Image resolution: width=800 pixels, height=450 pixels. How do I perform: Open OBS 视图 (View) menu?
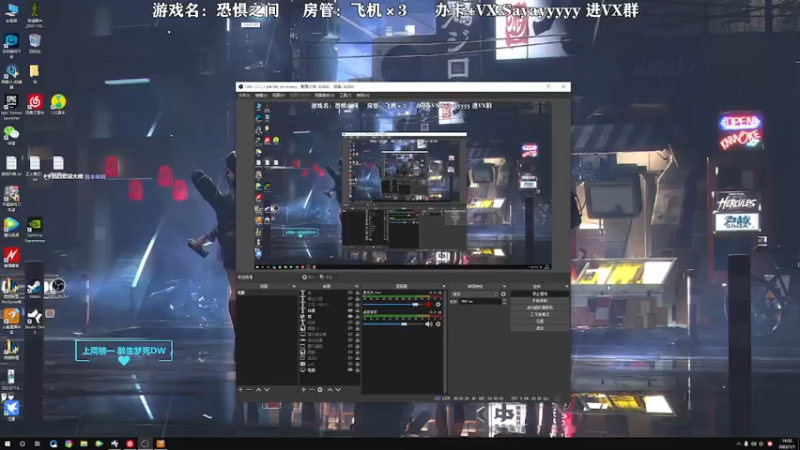coord(278,95)
